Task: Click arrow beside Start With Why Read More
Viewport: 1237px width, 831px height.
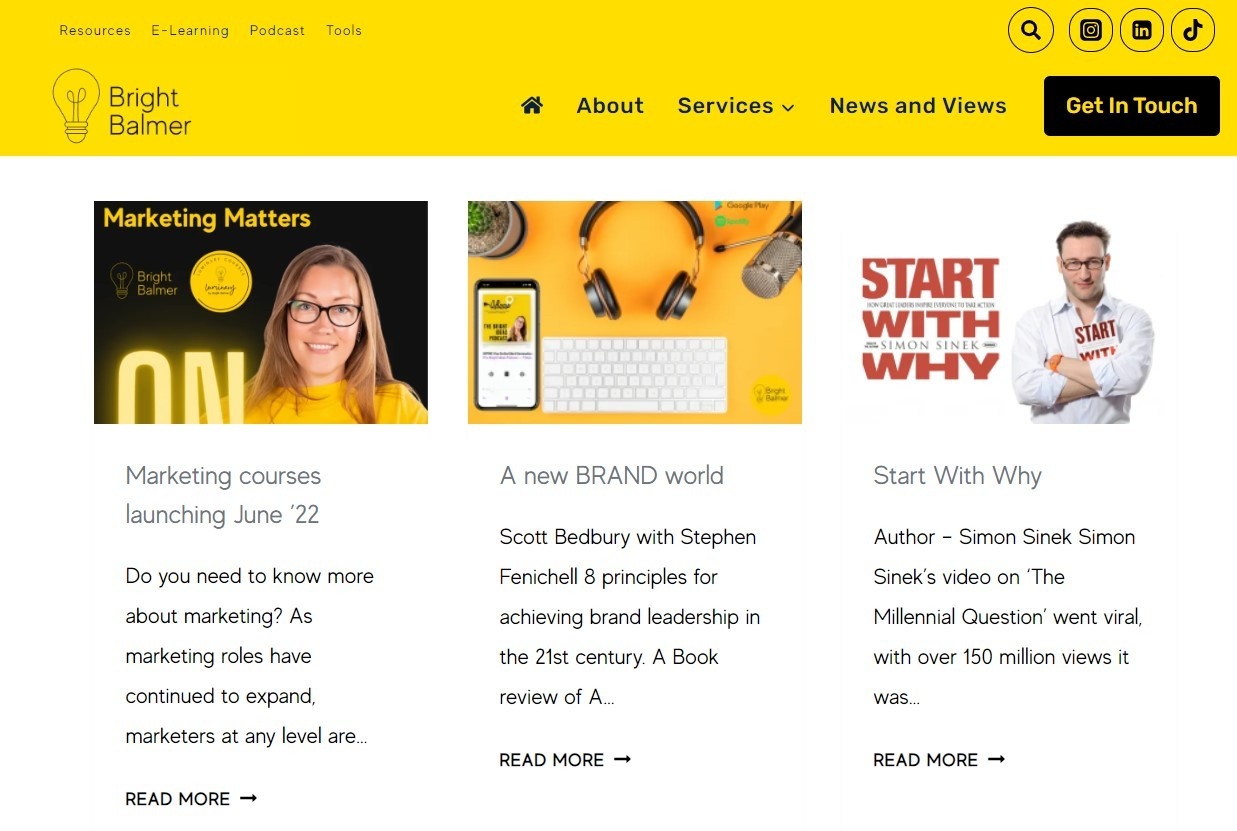Action: click(996, 760)
